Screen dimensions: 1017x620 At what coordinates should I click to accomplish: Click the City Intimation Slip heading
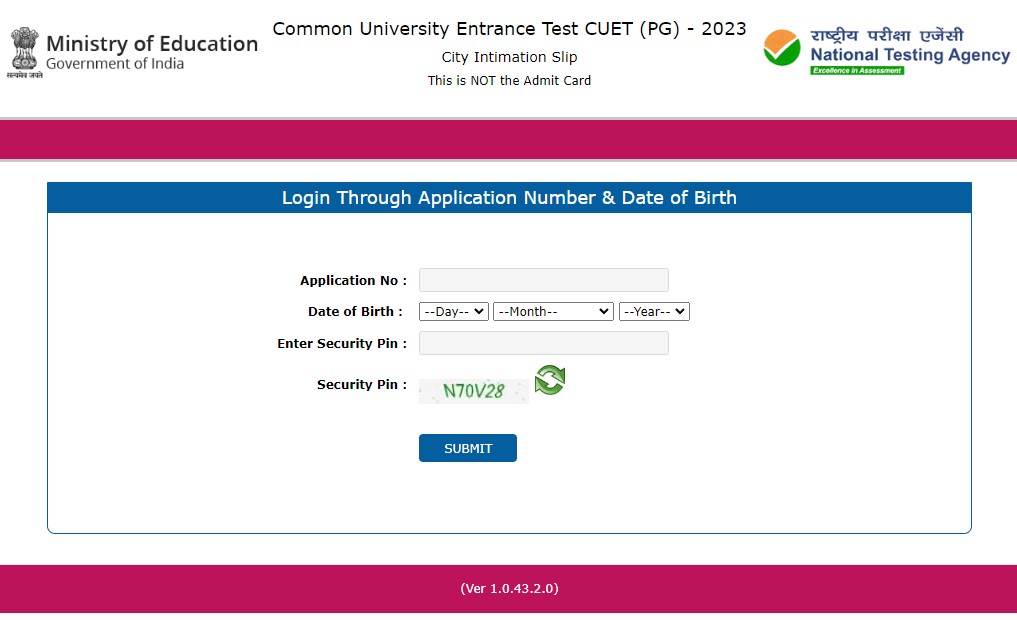click(x=509, y=57)
